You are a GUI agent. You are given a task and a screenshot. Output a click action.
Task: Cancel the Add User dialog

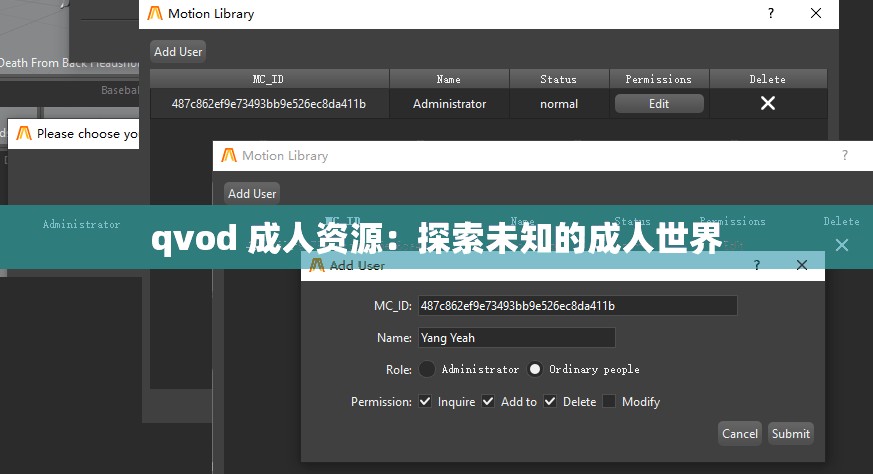tap(739, 433)
